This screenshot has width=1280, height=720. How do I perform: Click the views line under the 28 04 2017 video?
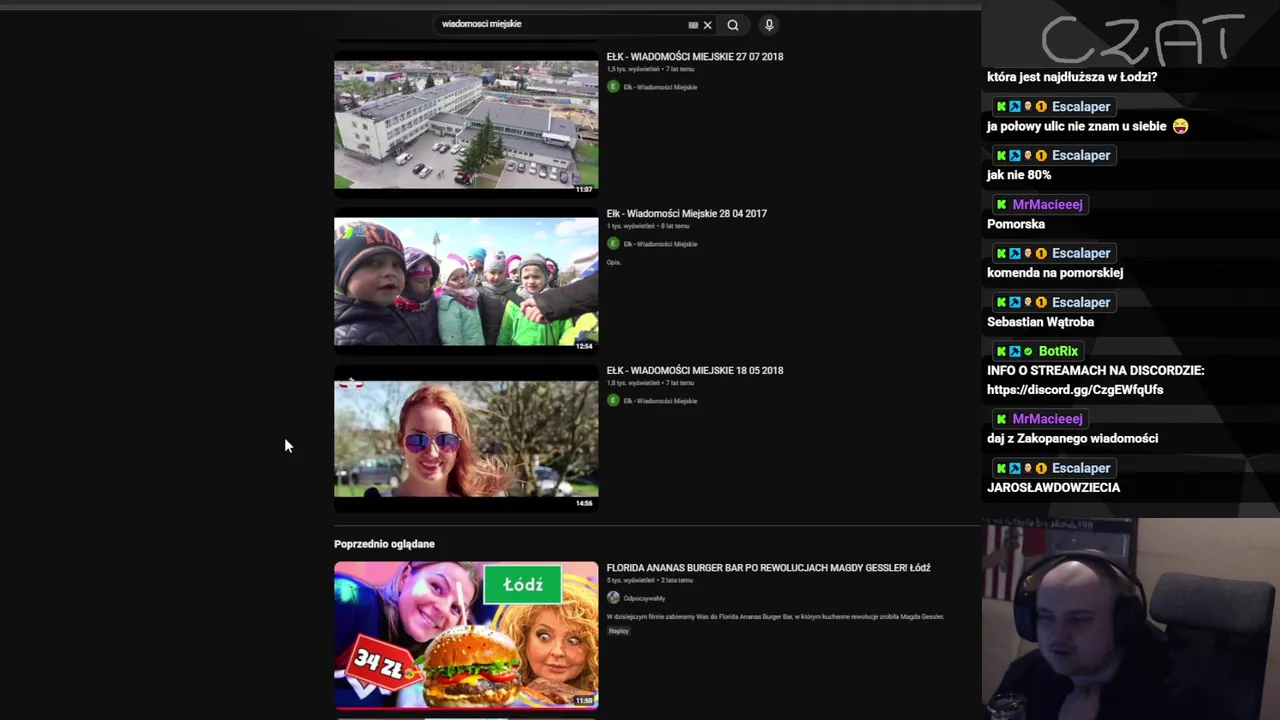pos(648,226)
